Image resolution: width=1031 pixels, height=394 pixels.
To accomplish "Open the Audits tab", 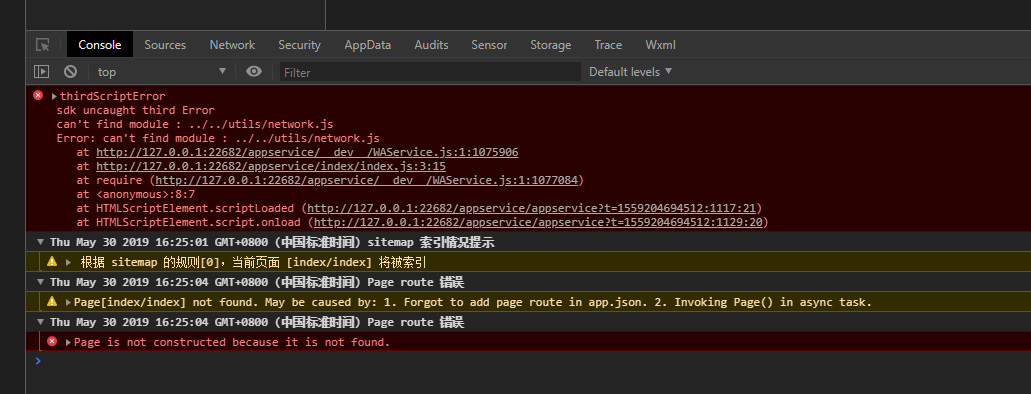I will (x=431, y=45).
